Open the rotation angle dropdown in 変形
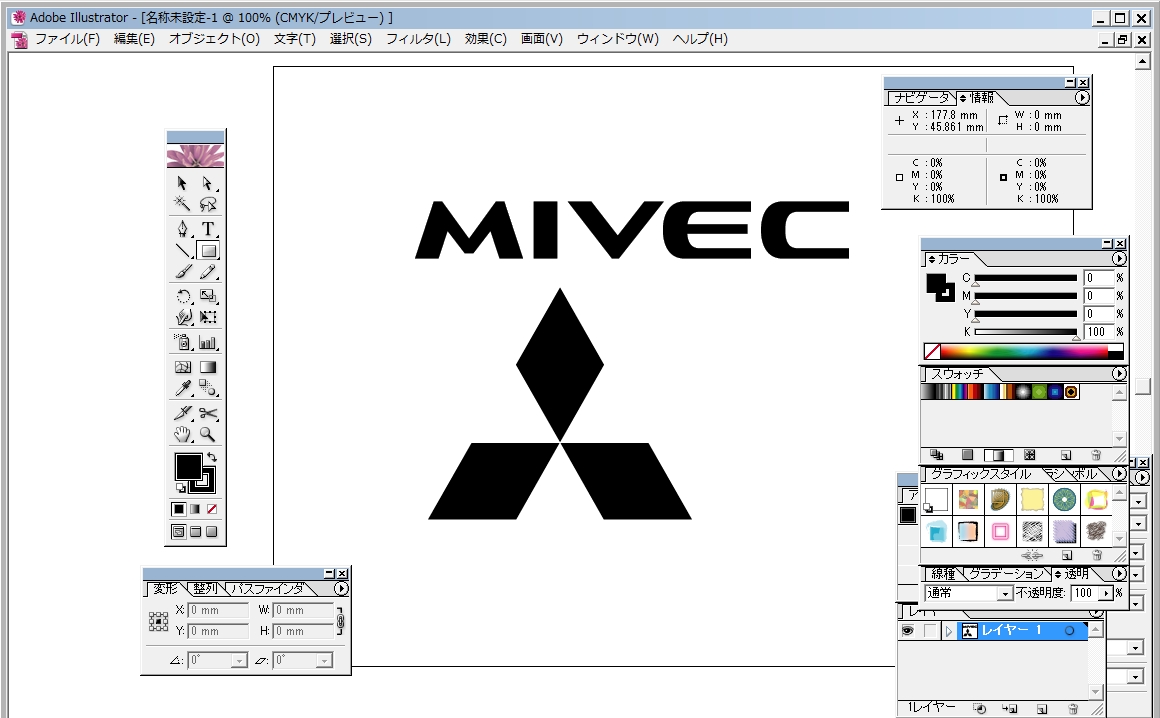This screenshot has height=718, width=1160. point(239,660)
